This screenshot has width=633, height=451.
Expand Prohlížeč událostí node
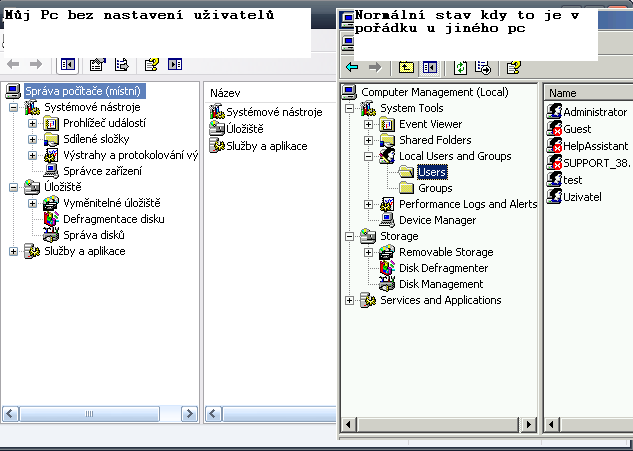(33, 123)
